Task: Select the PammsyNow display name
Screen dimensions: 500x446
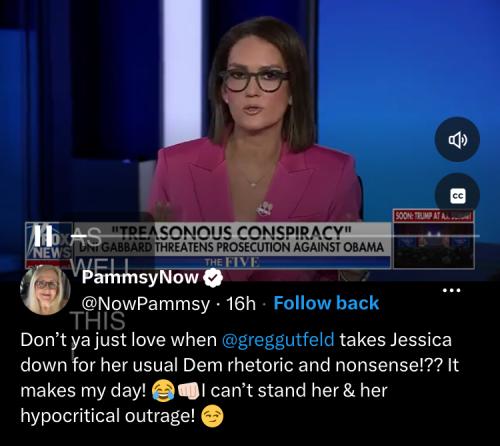Action: [140, 277]
